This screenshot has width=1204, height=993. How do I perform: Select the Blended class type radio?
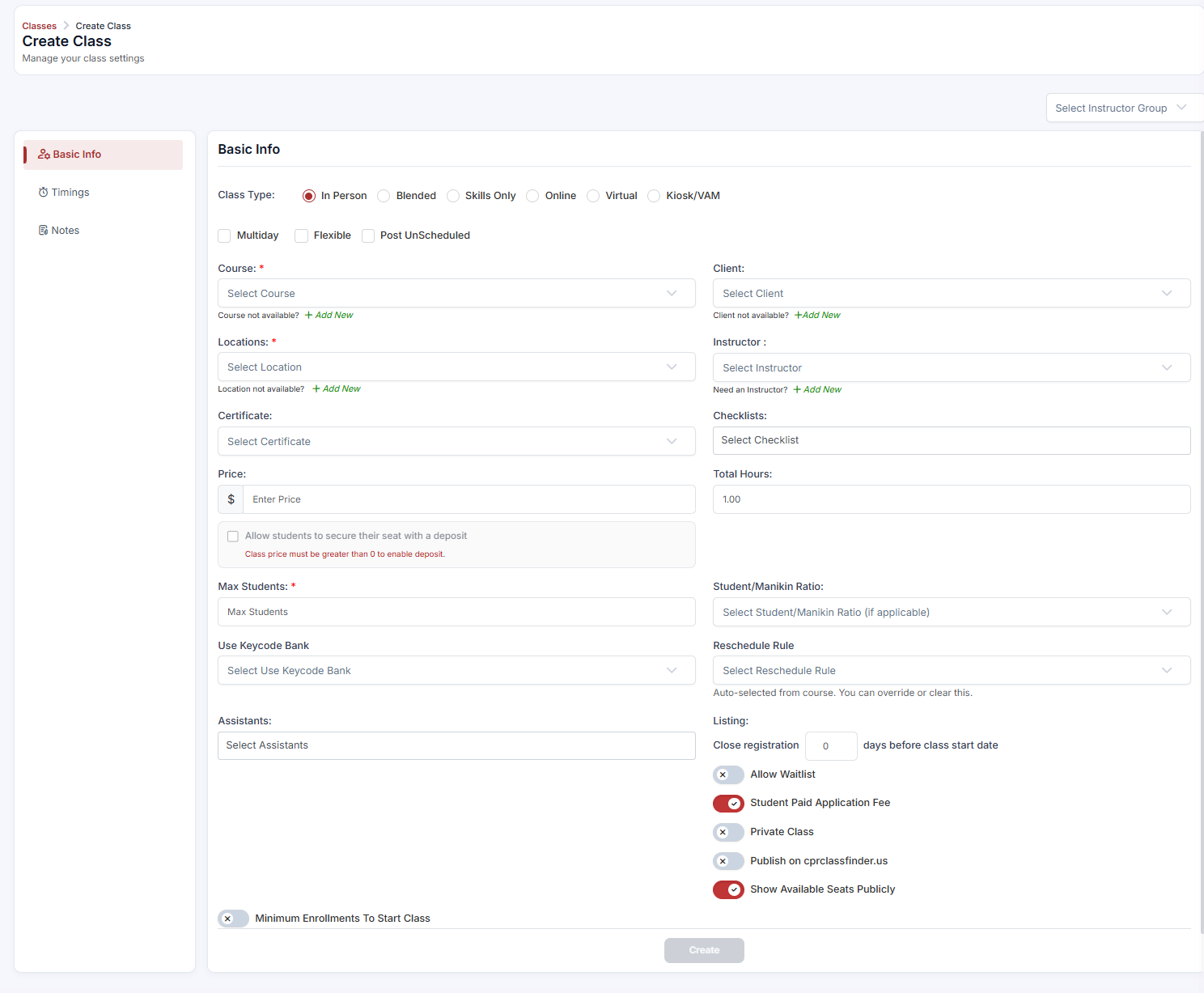click(384, 196)
